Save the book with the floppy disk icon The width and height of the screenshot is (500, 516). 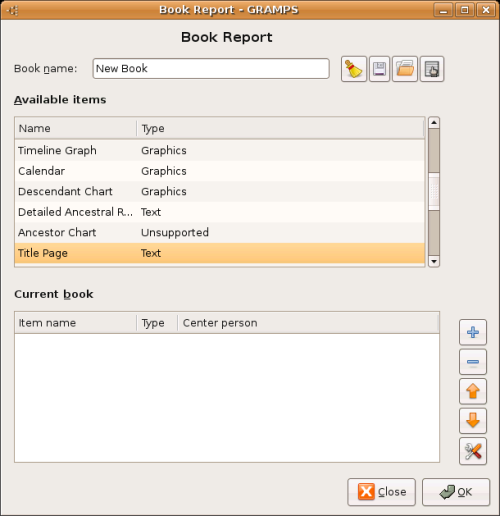point(379,69)
